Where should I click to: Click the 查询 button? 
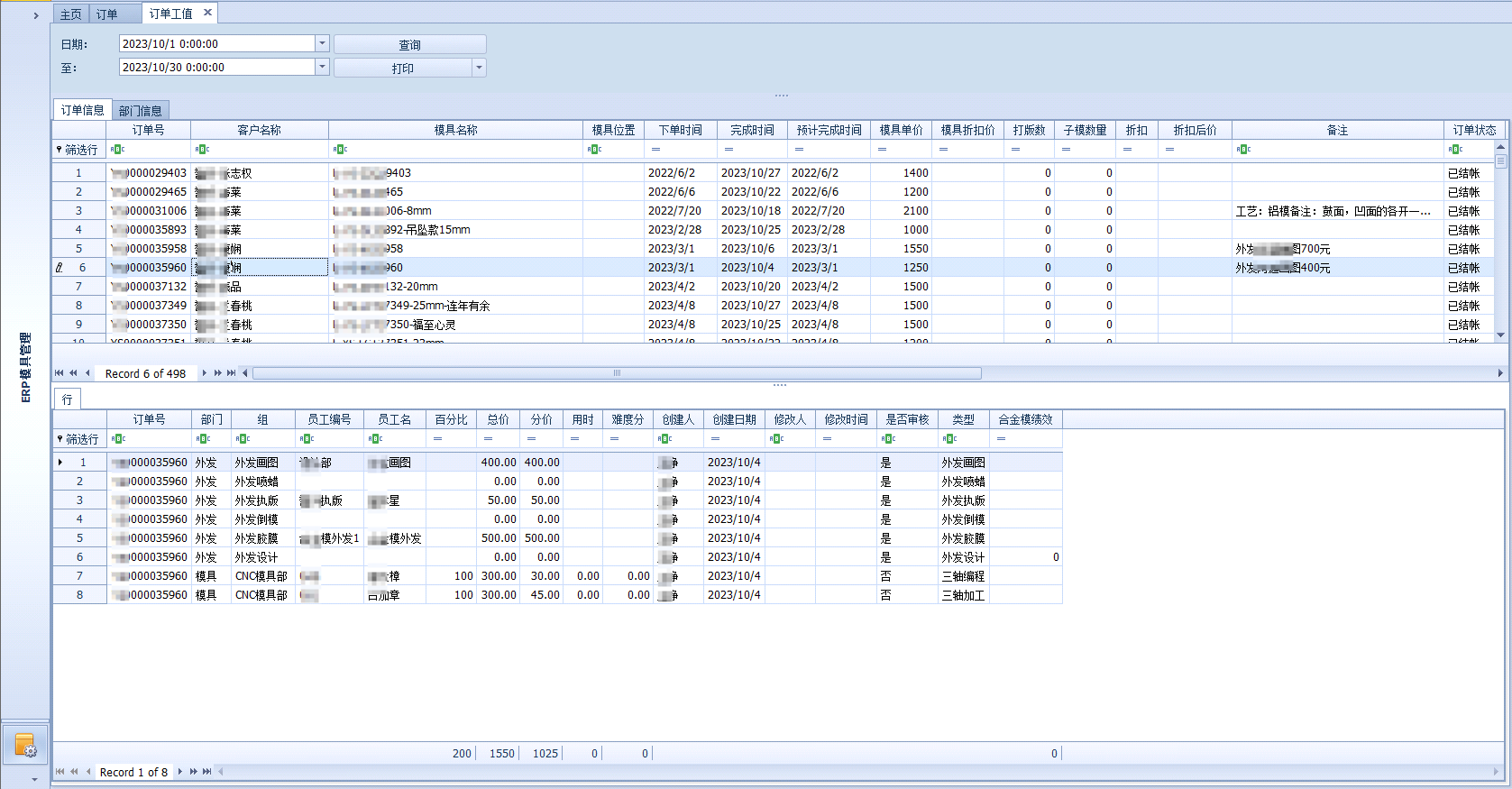[410, 44]
